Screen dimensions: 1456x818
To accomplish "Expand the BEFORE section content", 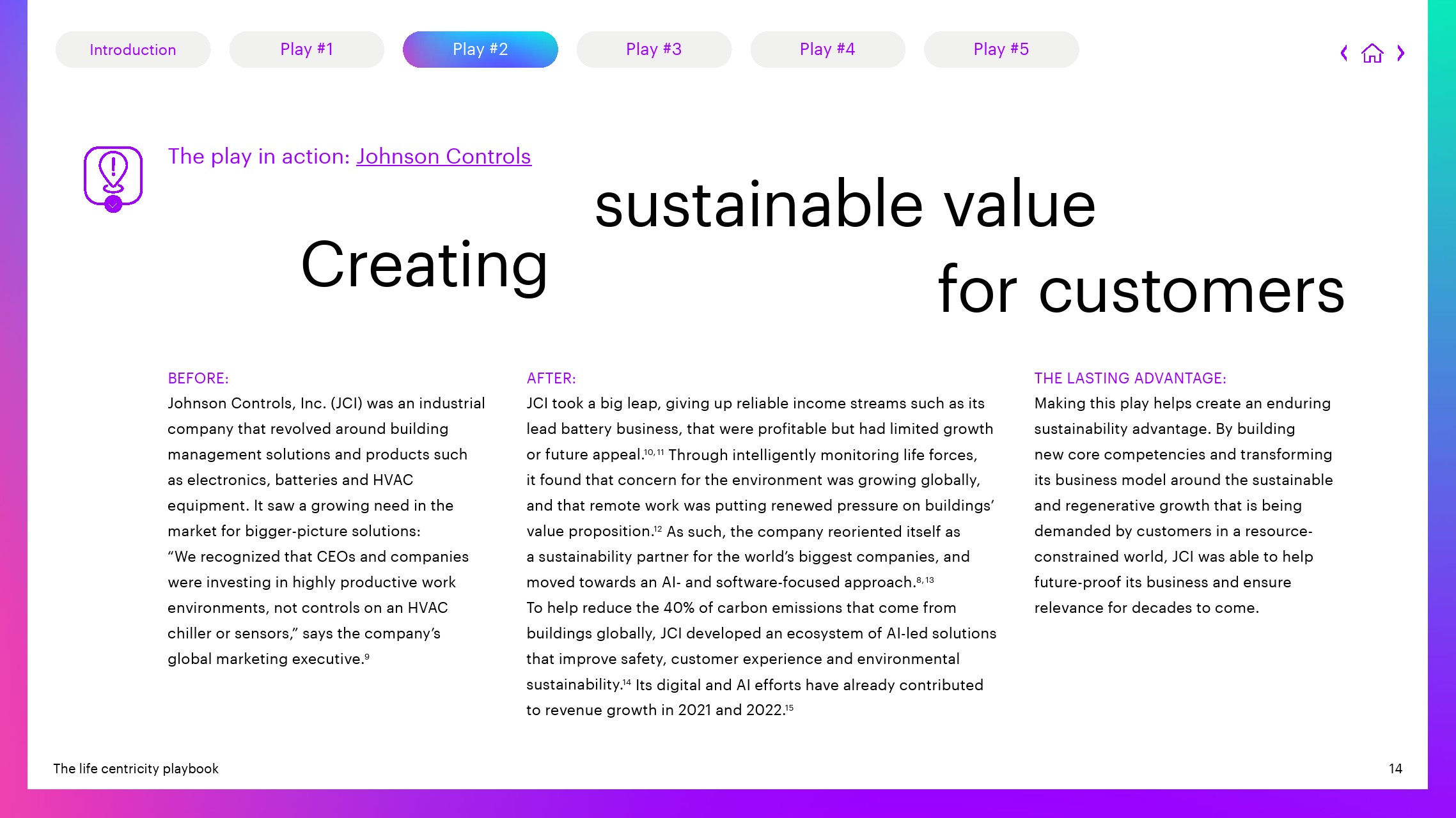I will click(x=197, y=378).
